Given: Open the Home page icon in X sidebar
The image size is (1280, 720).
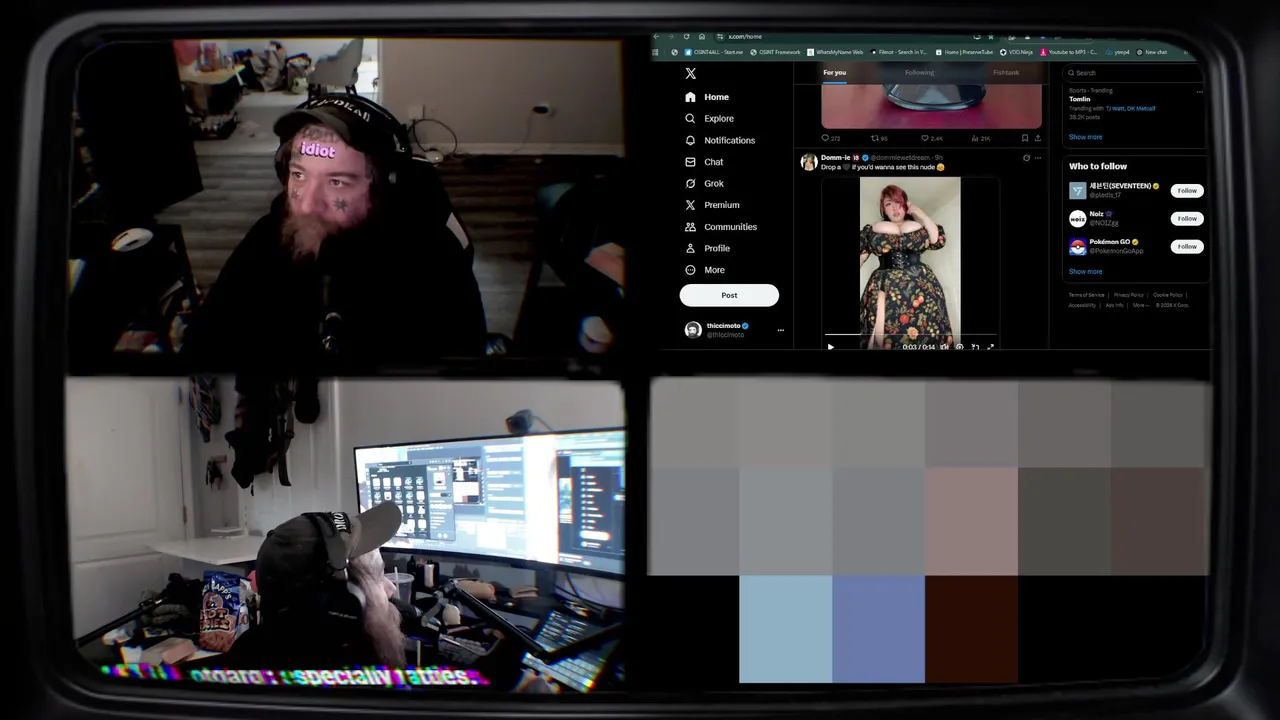Looking at the screenshot, I should point(690,97).
